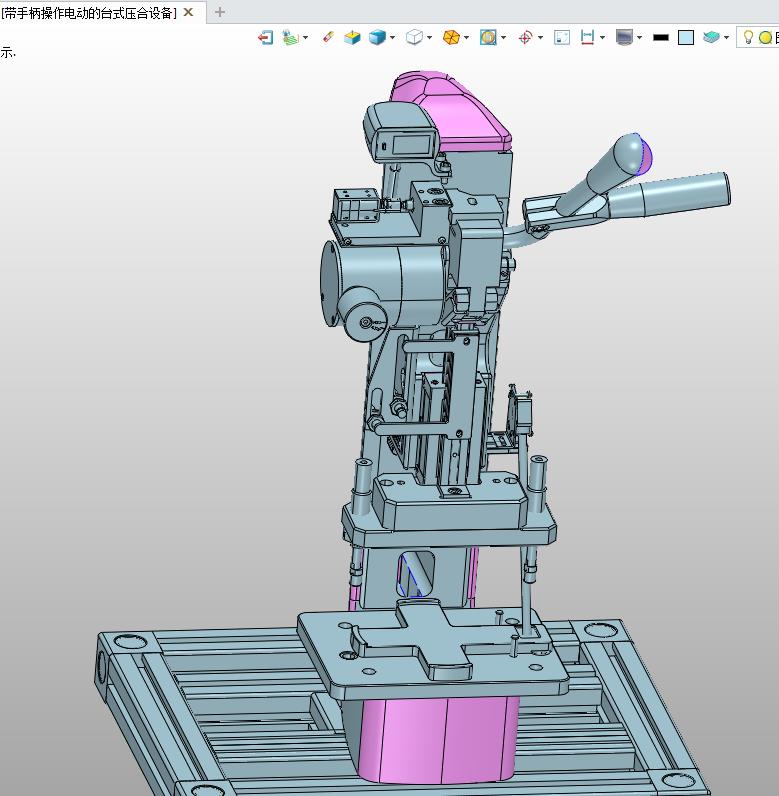Image resolution: width=779 pixels, height=796 pixels.
Task: Open dropdown arrow beside the green sketch icon
Action: pyautogui.click(x=306, y=38)
